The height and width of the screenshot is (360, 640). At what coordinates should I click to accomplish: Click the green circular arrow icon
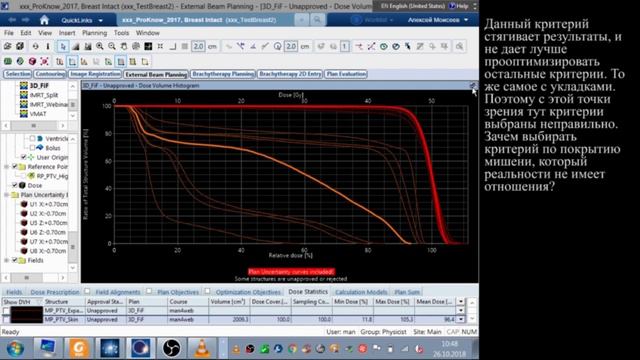(383, 47)
